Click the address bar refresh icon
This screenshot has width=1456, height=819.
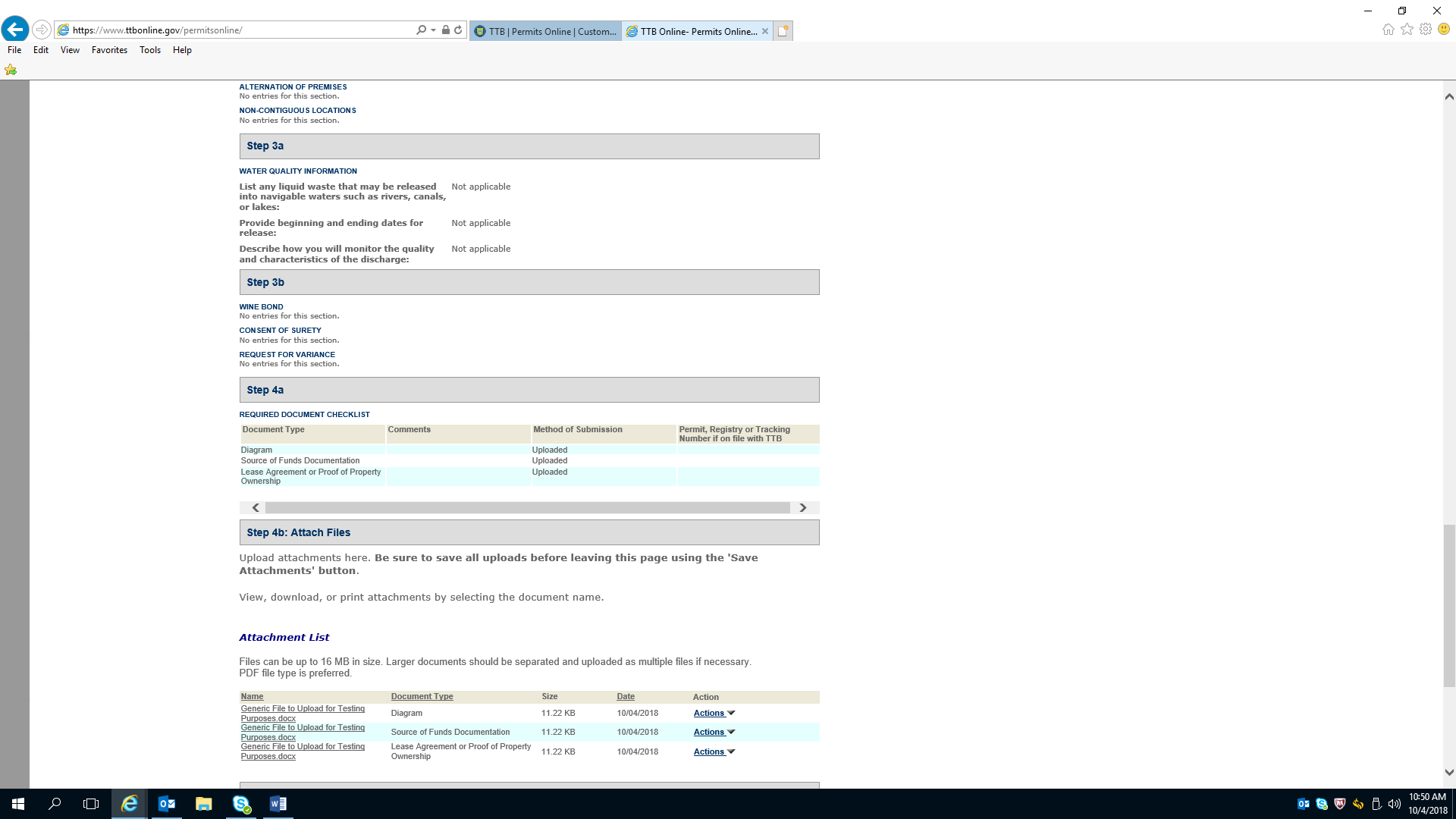tap(458, 30)
